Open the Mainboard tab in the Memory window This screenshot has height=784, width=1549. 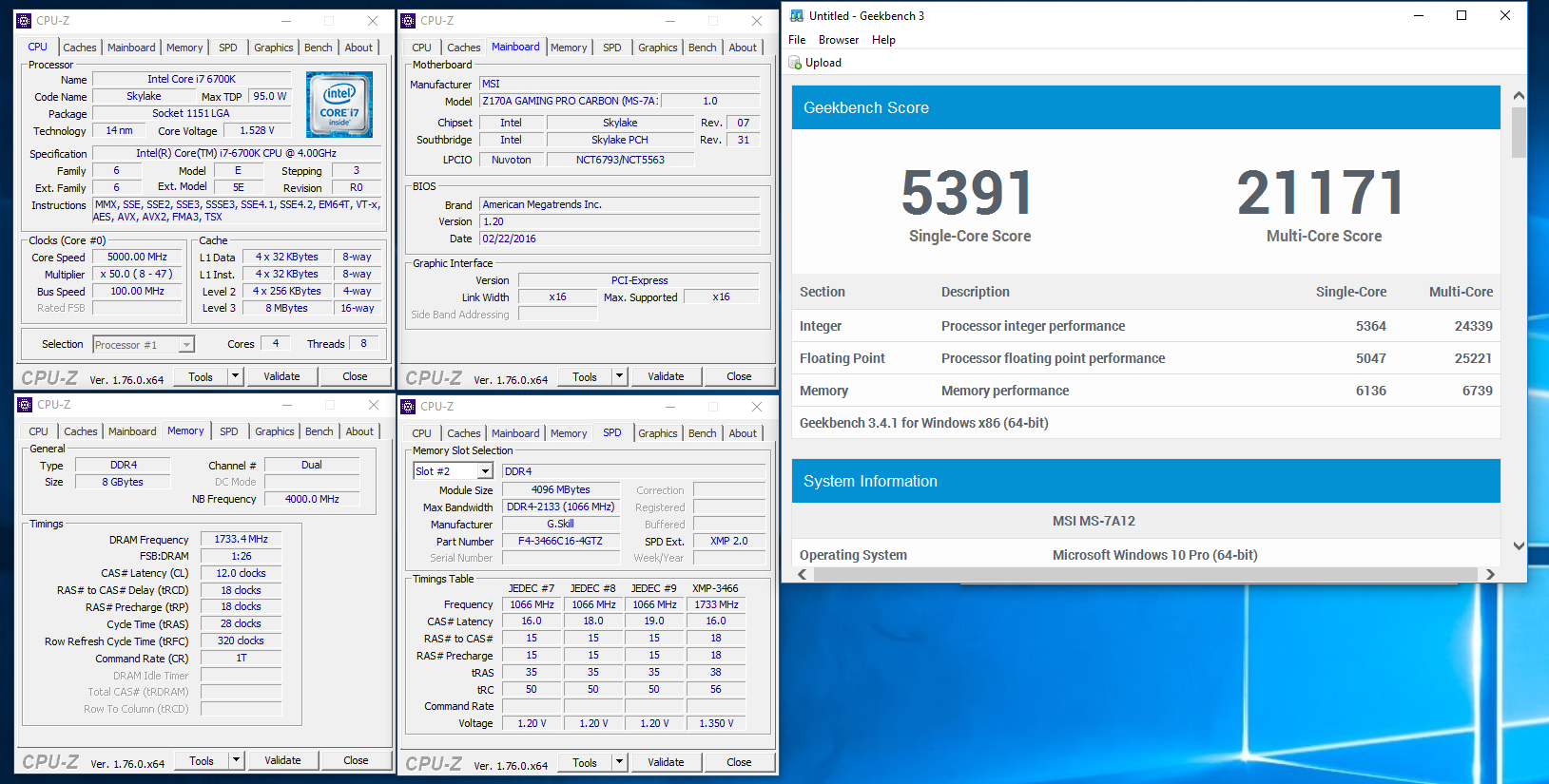[x=132, y=431]
